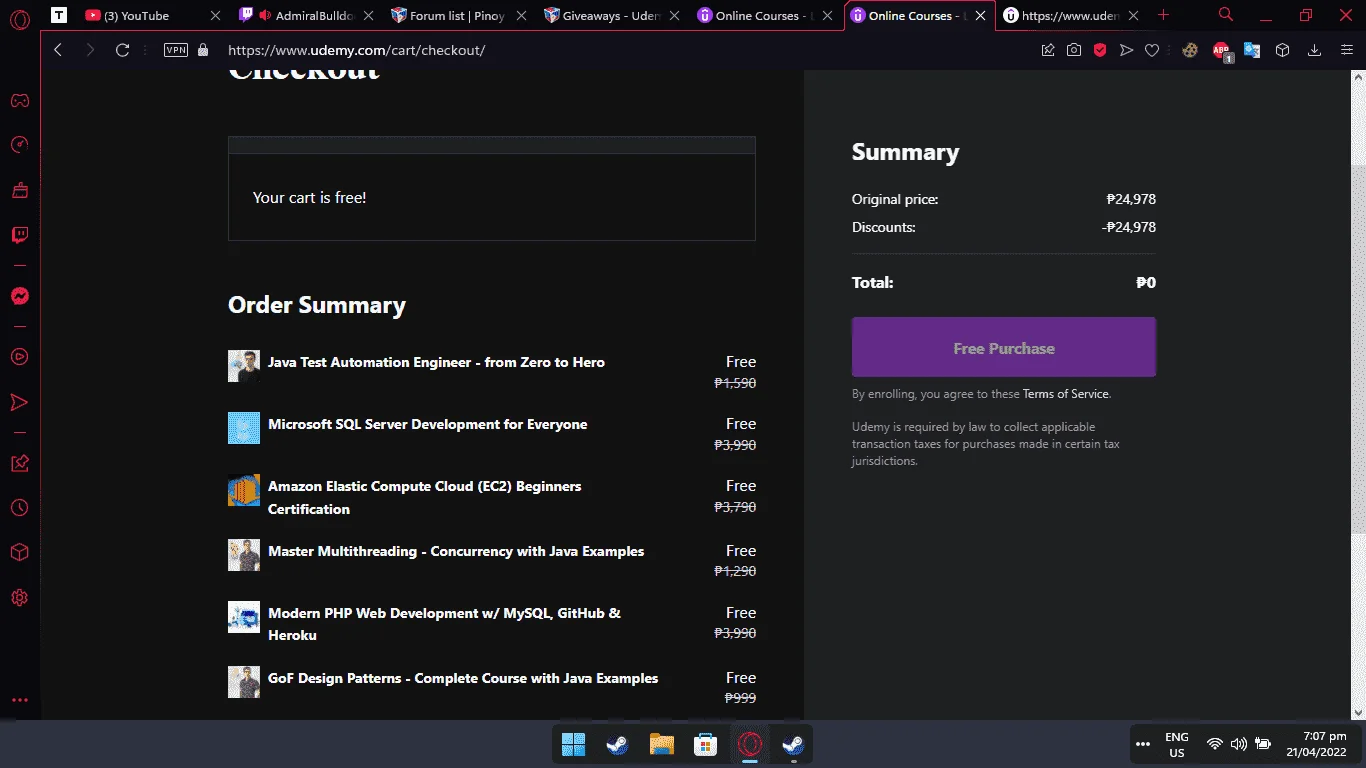This screenshot has height=768, width=1366.
Task: Open the Player icon in sidebar
Action: pos(19,357)
